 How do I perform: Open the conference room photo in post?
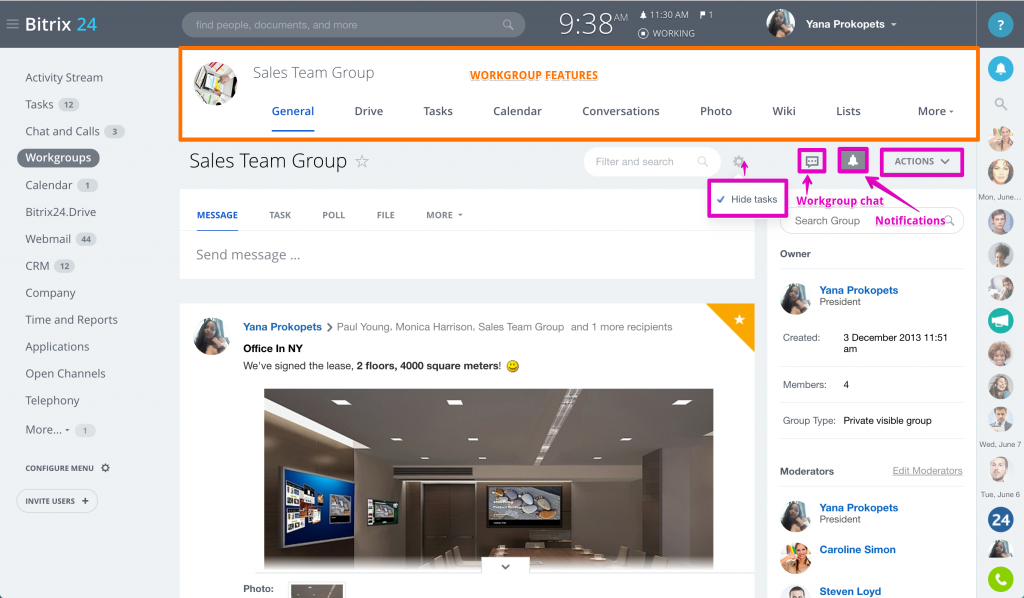pyautogui.click(x=488, y=479)
